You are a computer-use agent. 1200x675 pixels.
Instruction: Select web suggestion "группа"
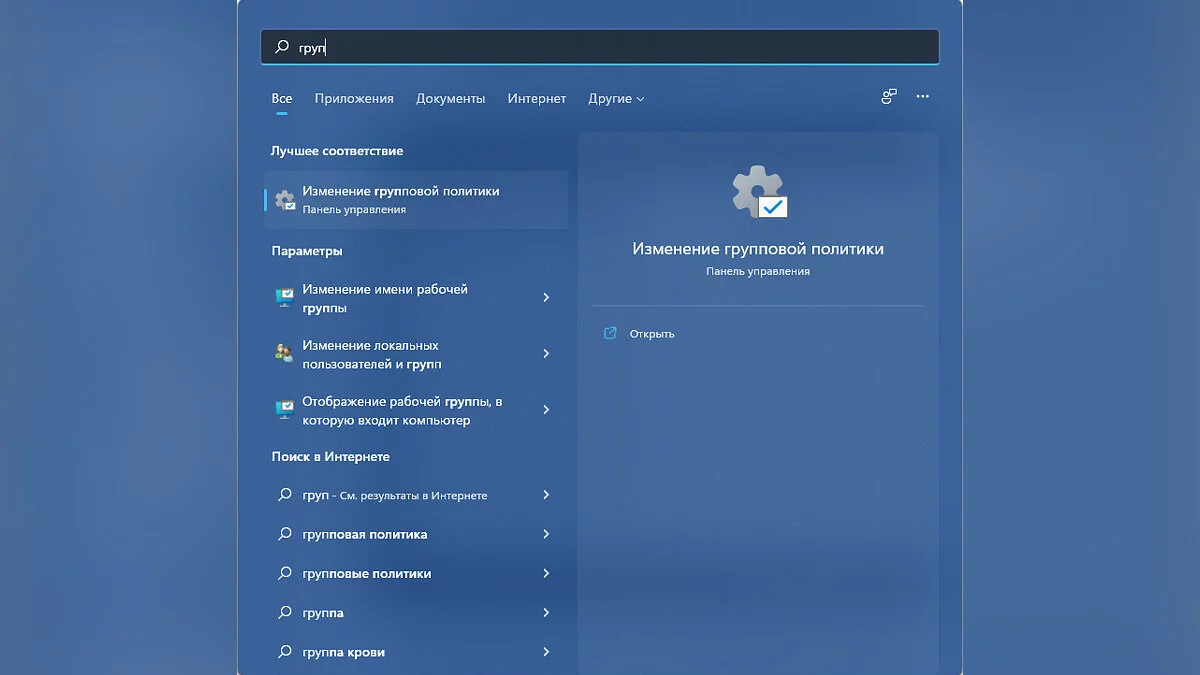click(416, 612)
